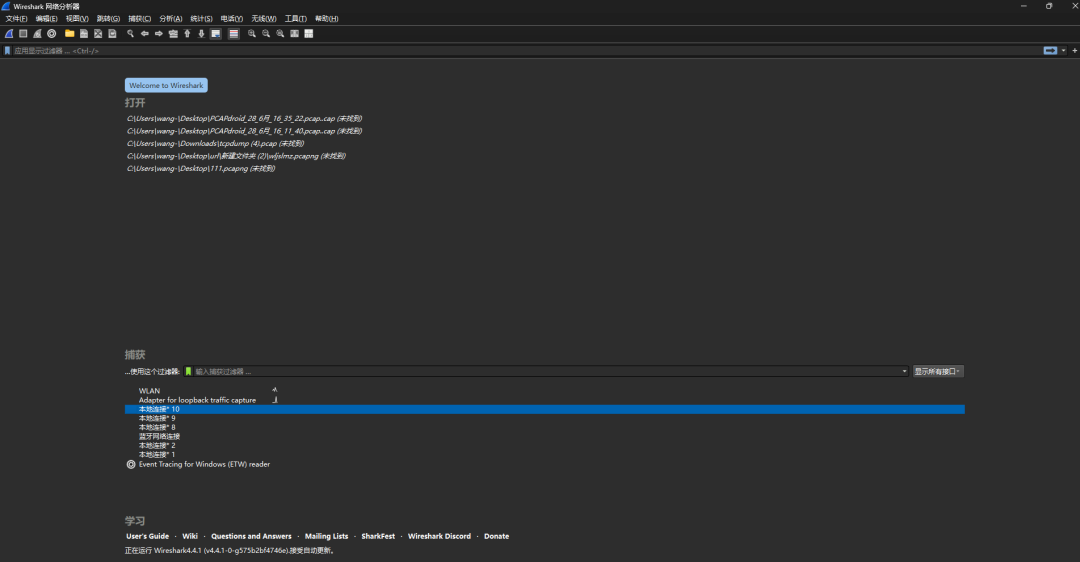Zoom in main window text icon
The image size is (1080, 562).
click(x=251, y=33)
